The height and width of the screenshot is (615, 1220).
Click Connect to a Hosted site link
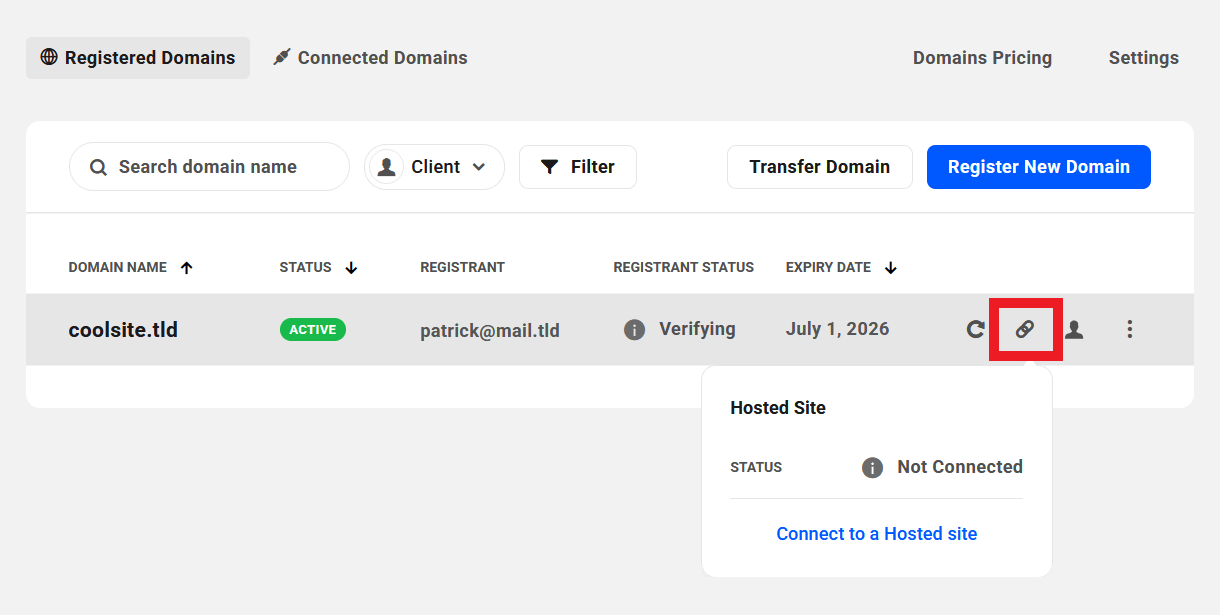[x=877, y=534]
